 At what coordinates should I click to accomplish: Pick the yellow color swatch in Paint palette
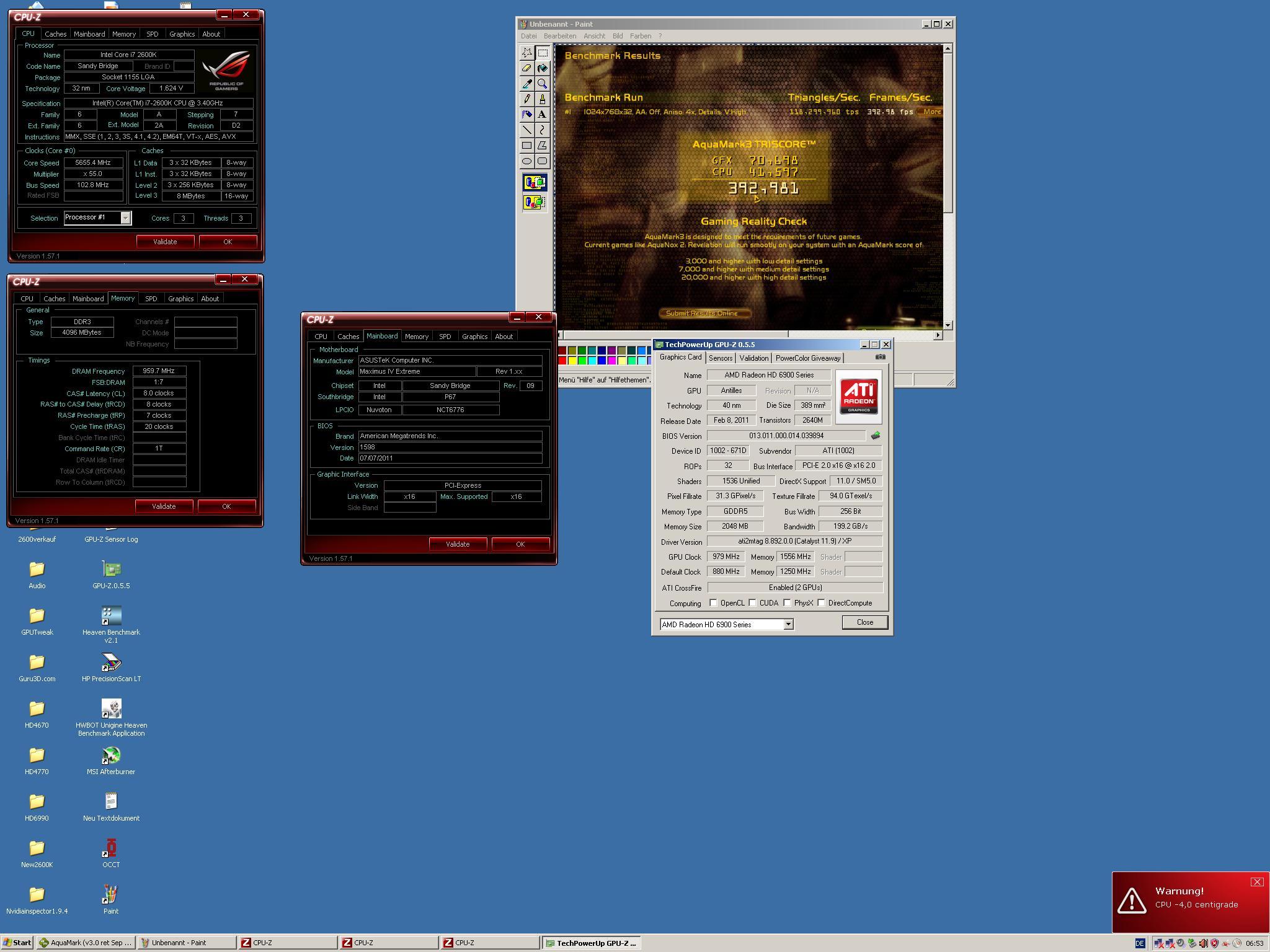click(x=572, y=360)
